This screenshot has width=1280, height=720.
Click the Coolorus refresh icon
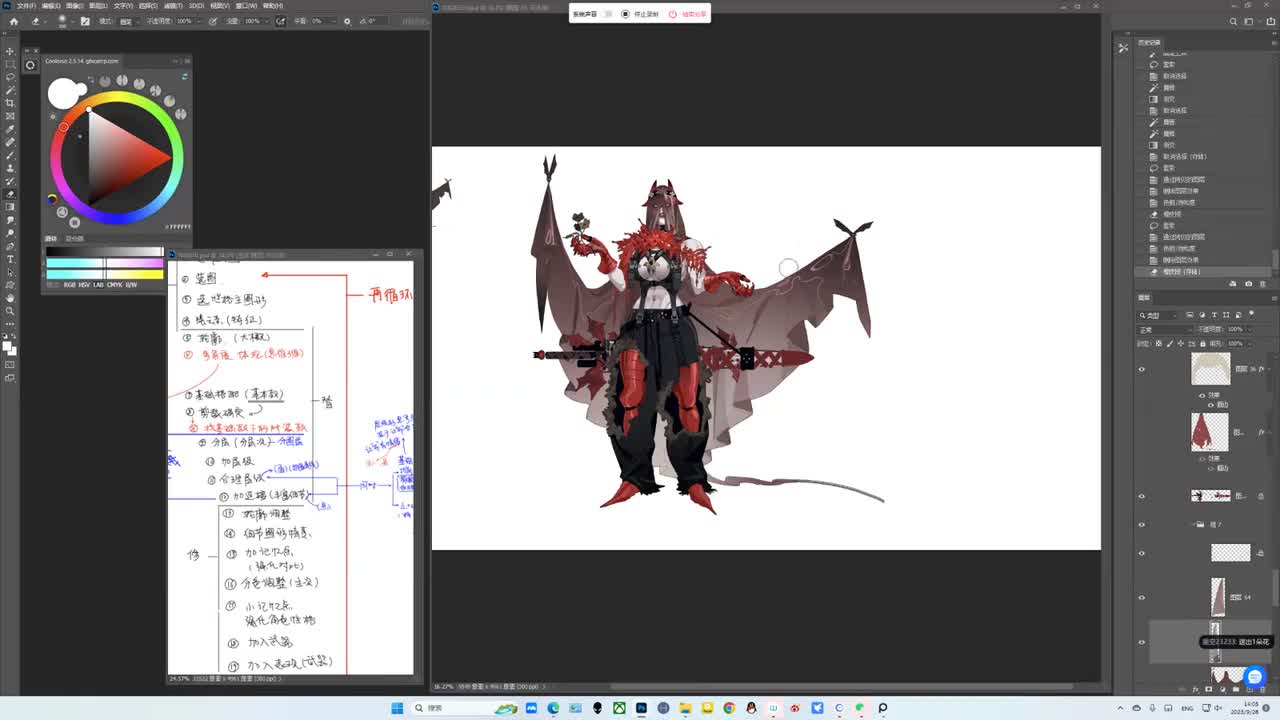pos(185,76)
